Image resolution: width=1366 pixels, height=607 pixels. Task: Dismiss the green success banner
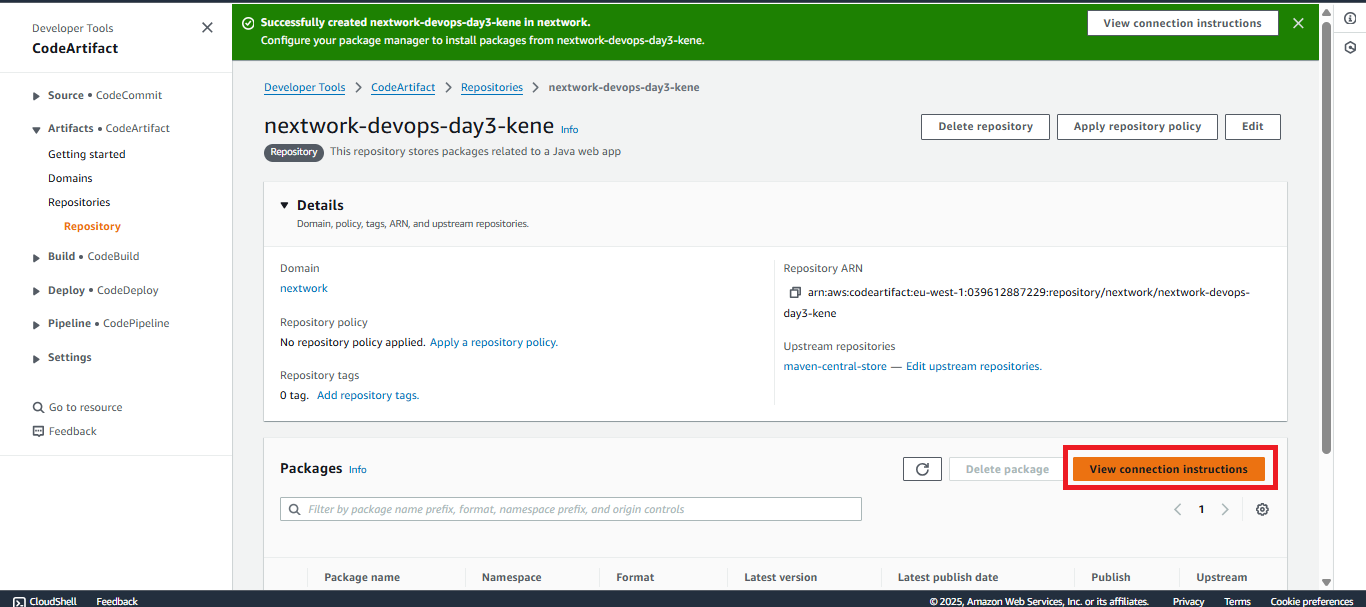[1298, 23]
